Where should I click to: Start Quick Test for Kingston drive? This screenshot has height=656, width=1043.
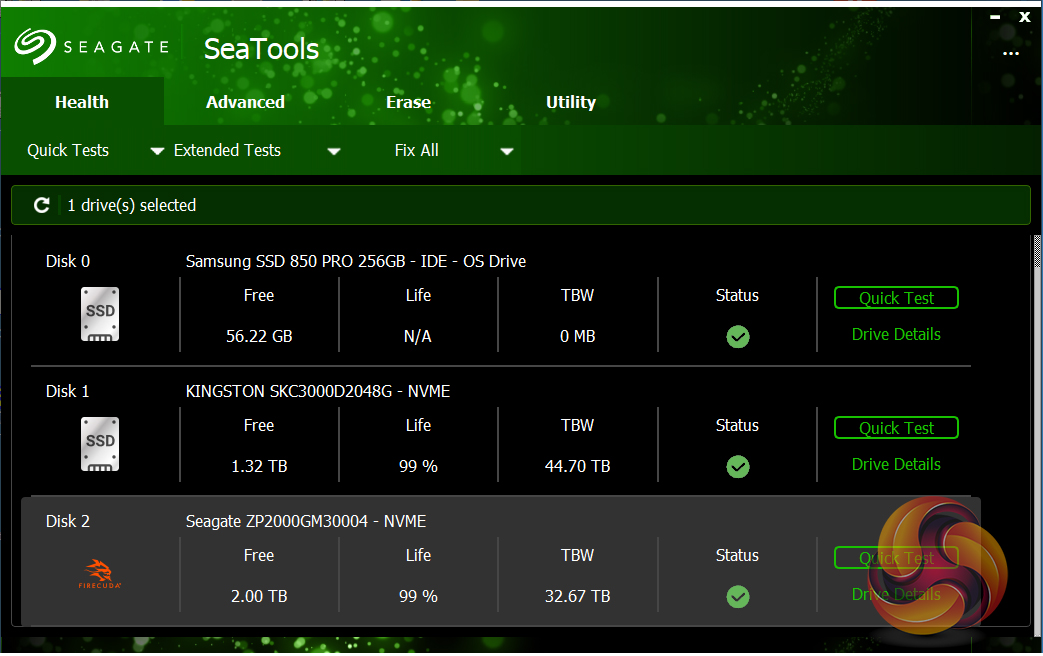(x=896, y=428)
